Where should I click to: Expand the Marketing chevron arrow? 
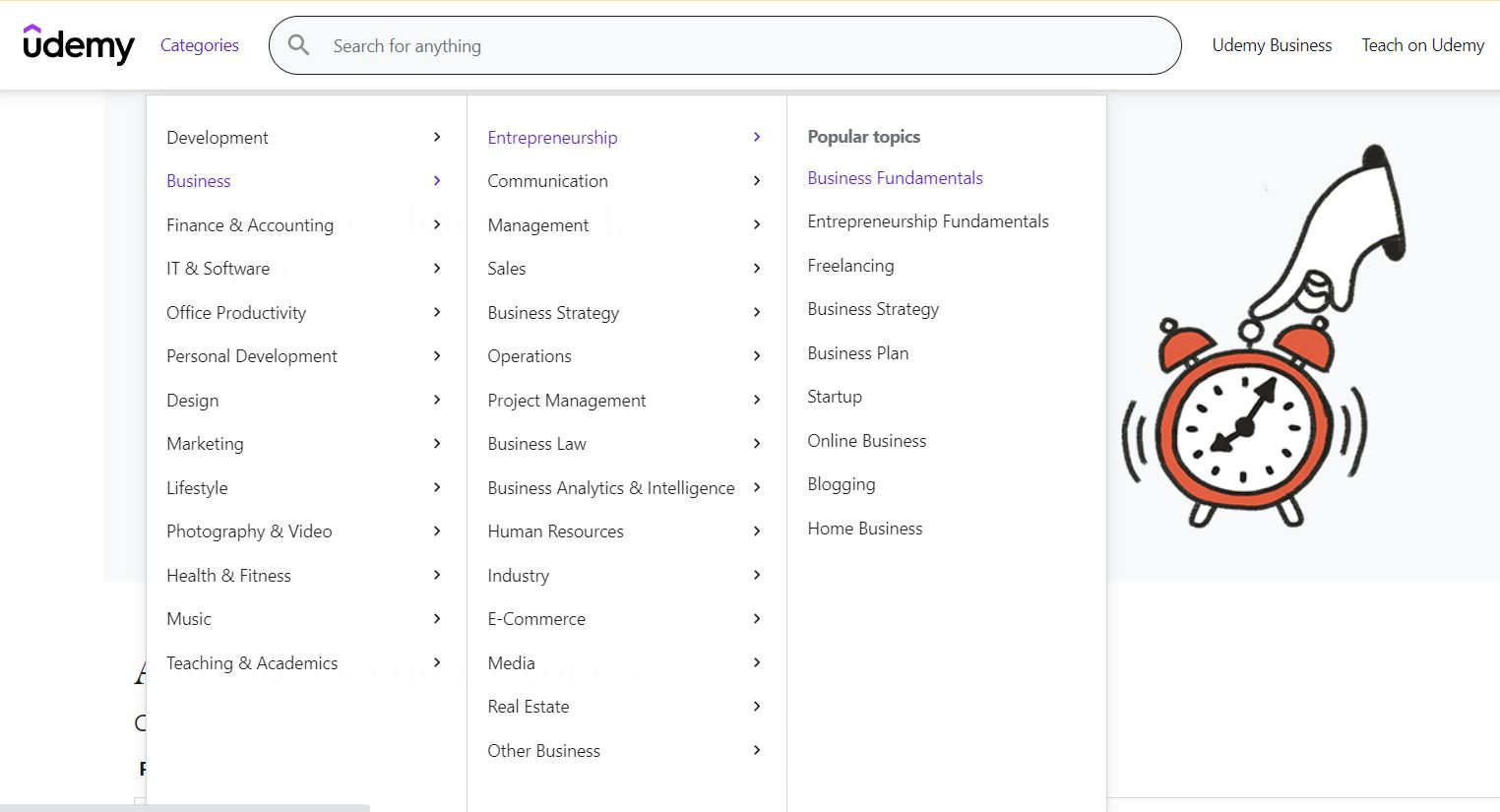(x=437, y=443)
